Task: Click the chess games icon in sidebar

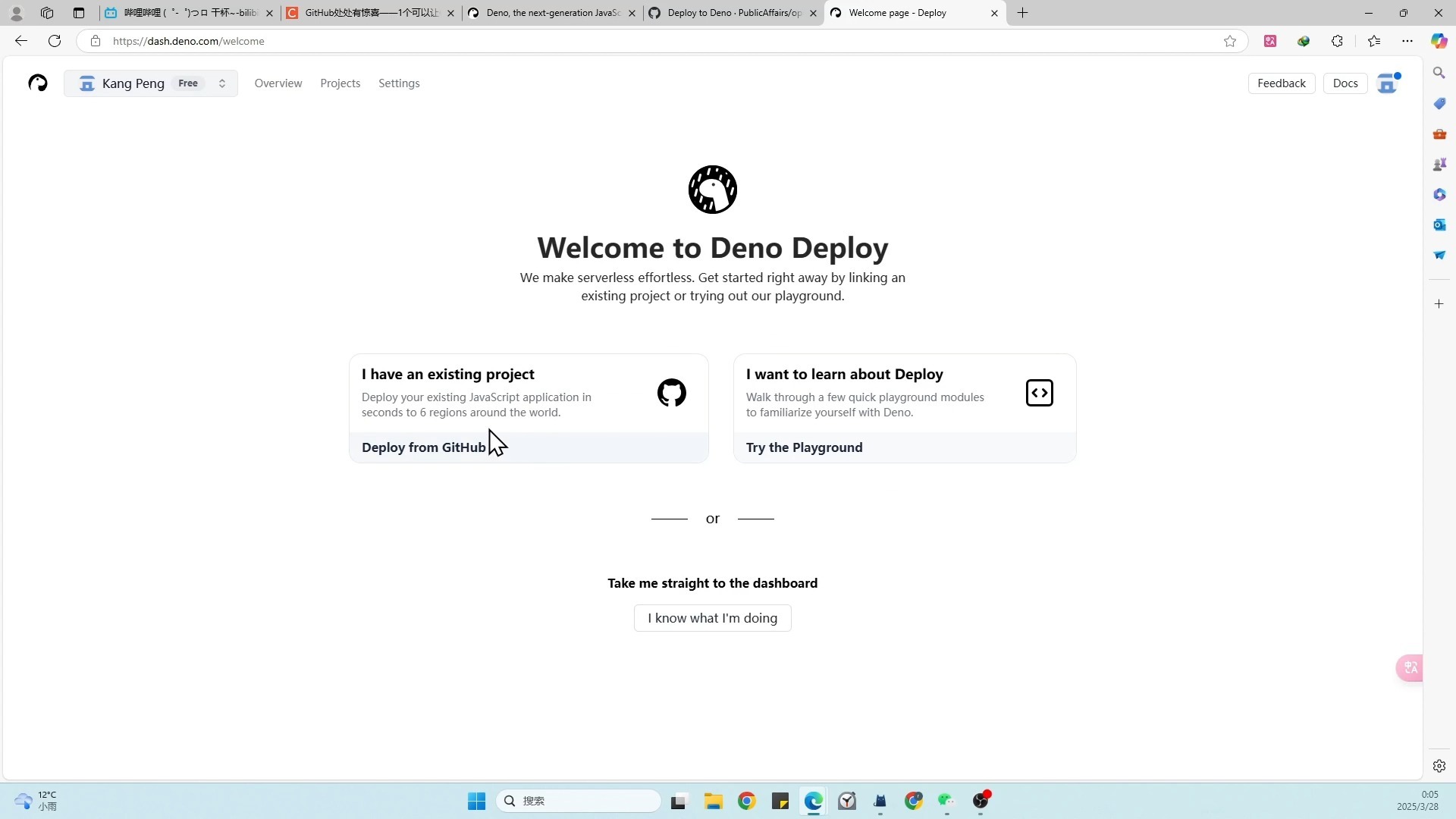Action: point(1440,164)
